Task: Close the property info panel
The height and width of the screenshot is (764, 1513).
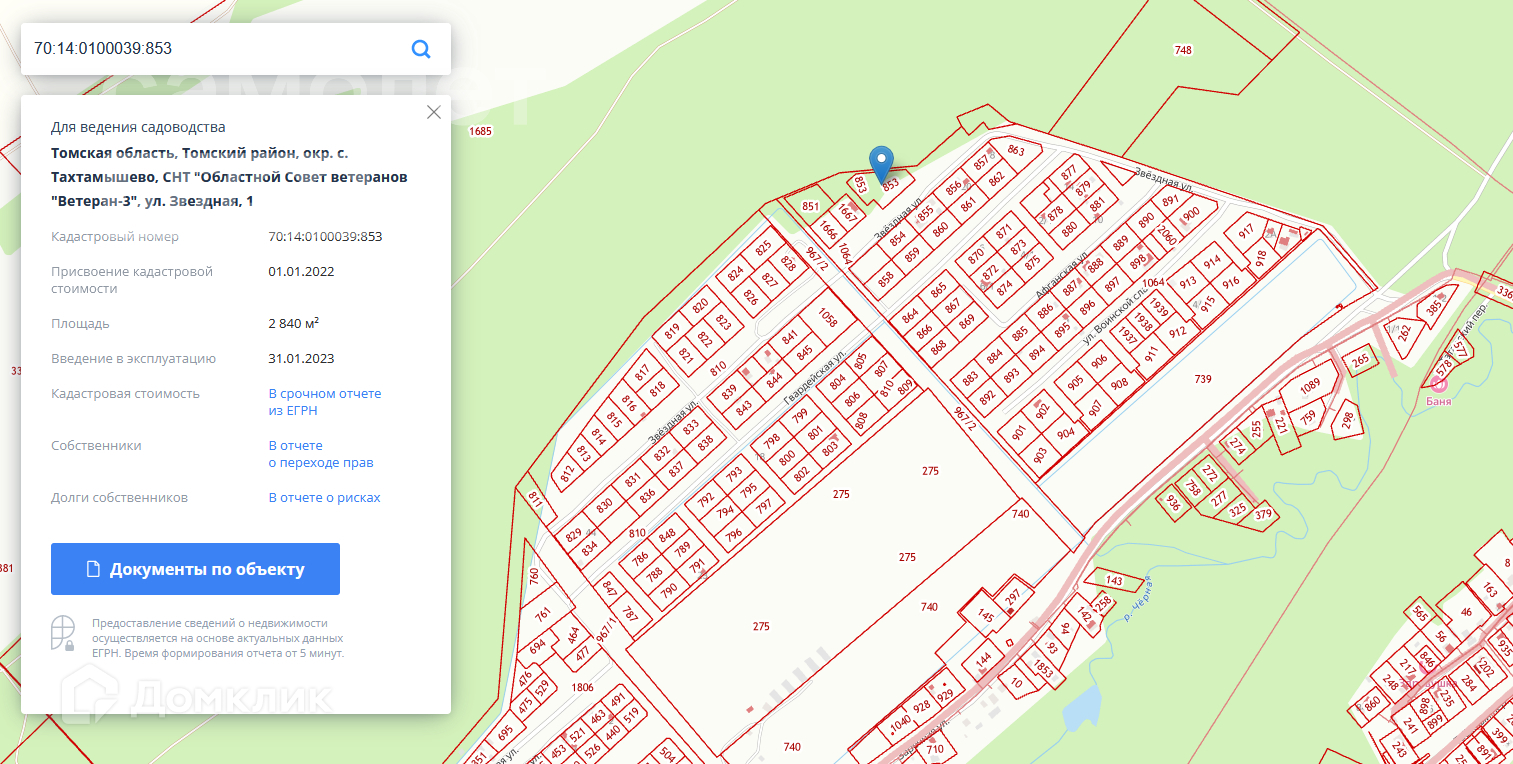Action: (x=434, y=112)
